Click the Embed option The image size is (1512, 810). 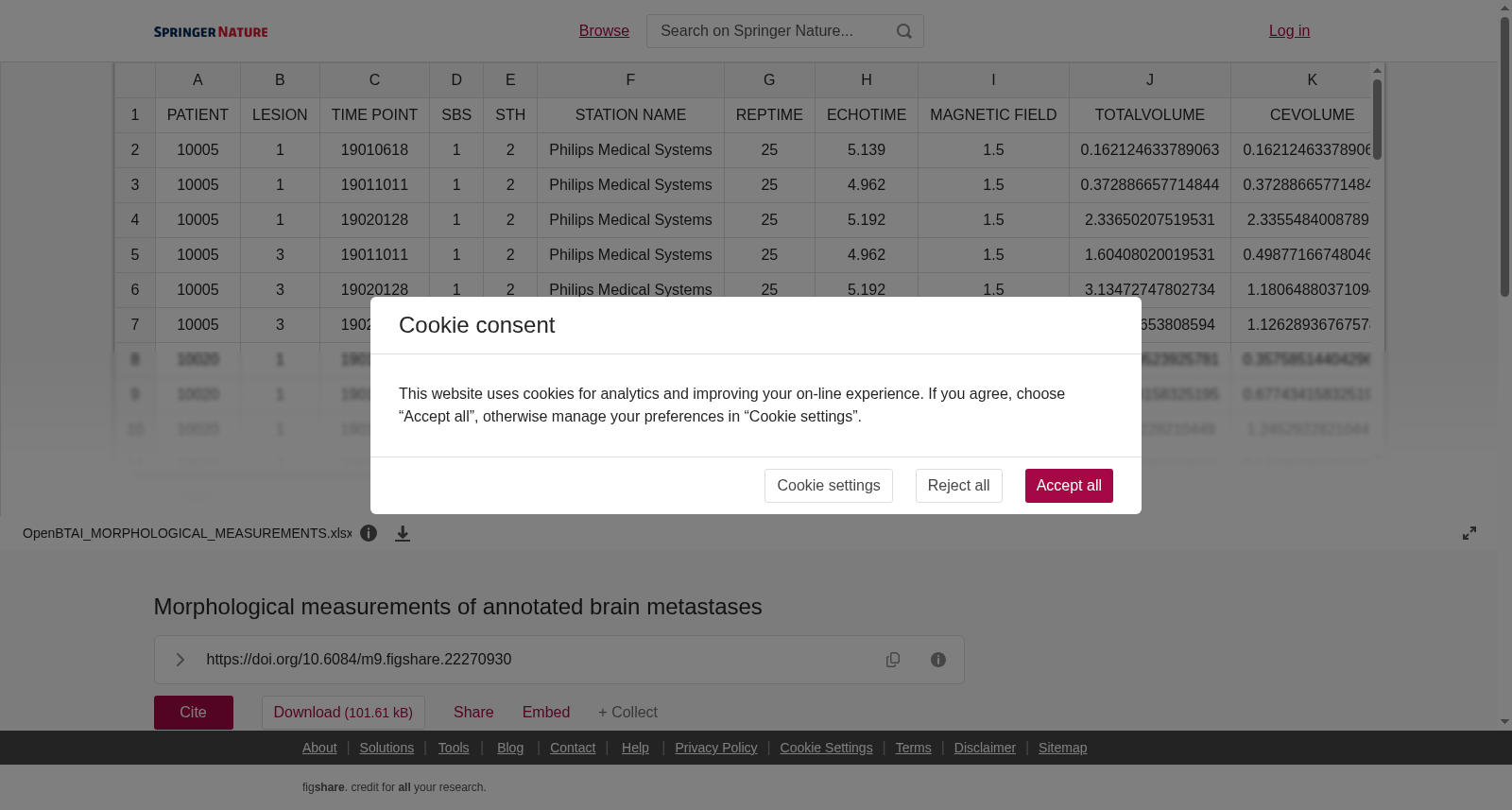click(546, 713)
